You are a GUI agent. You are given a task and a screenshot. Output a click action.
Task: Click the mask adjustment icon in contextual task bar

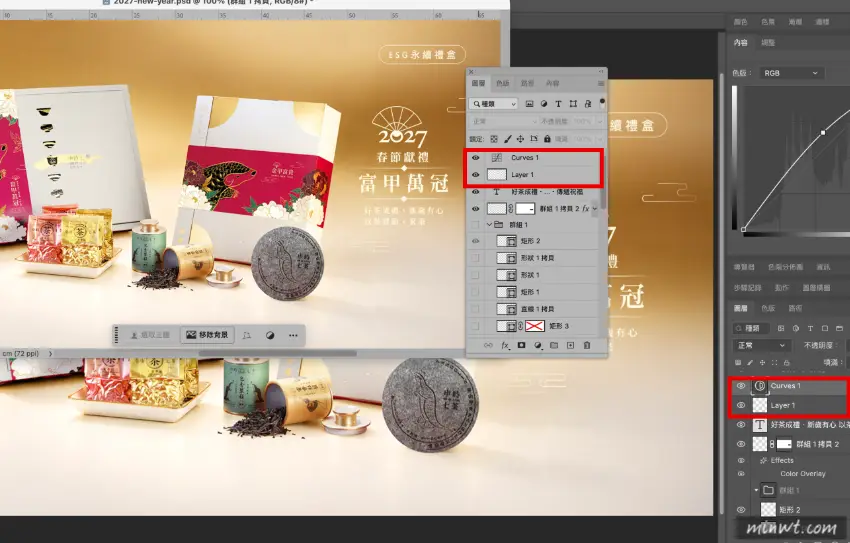(x=247, y=335)
